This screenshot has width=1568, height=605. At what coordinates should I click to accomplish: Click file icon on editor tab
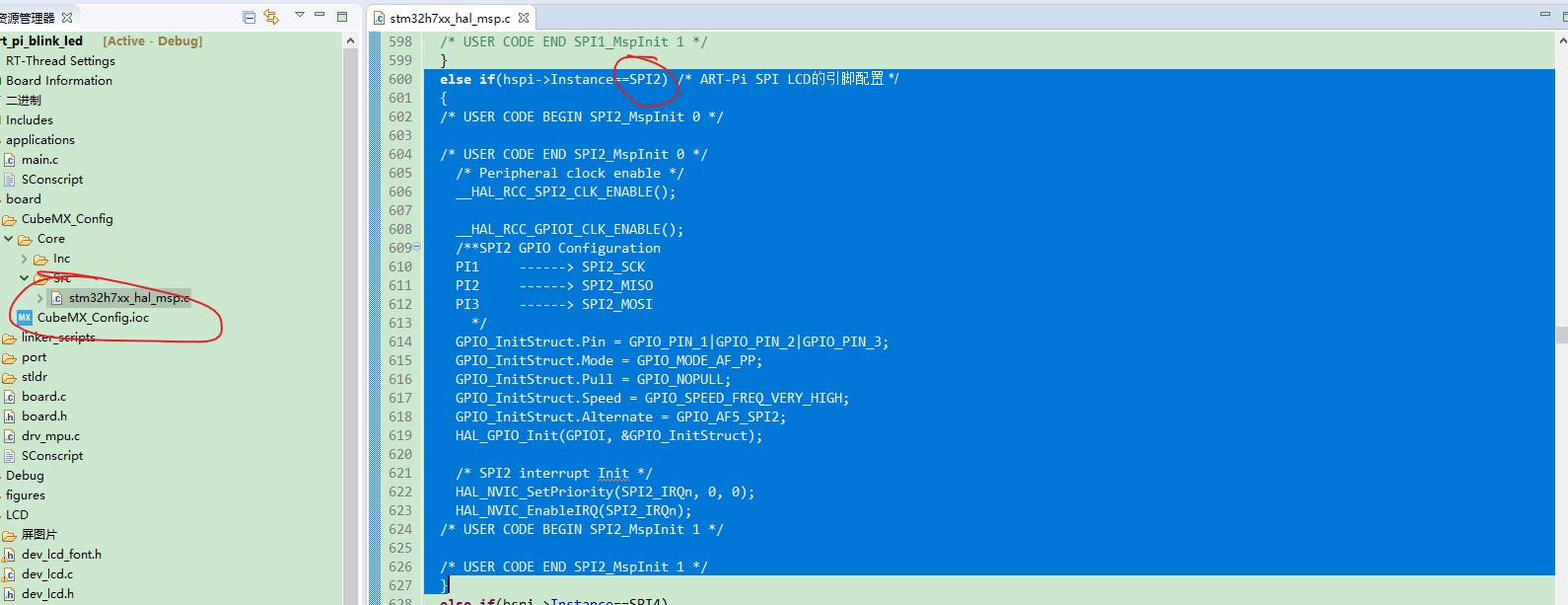(379, 18)
